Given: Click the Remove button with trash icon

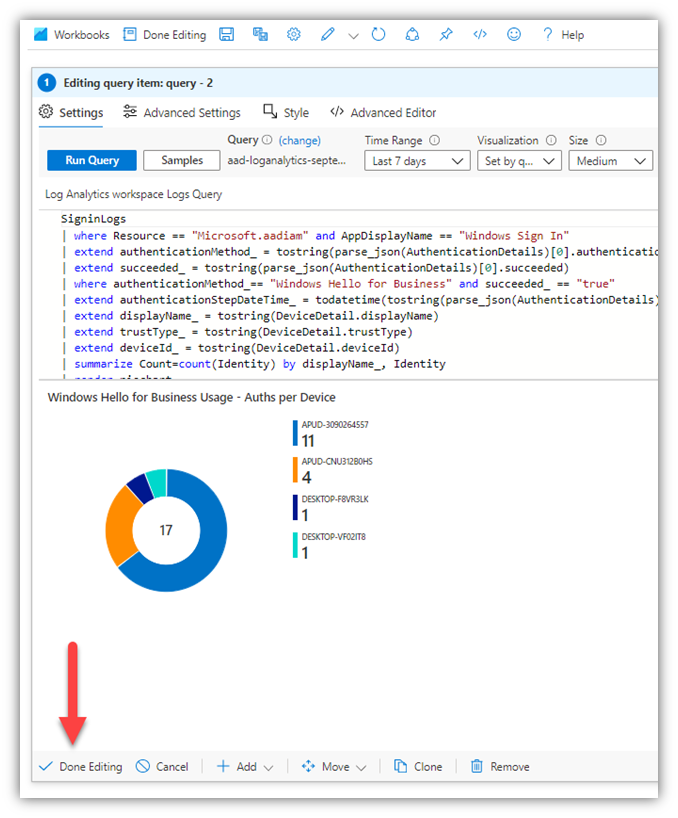Looking at the screenshot, I should click(500, 766).
